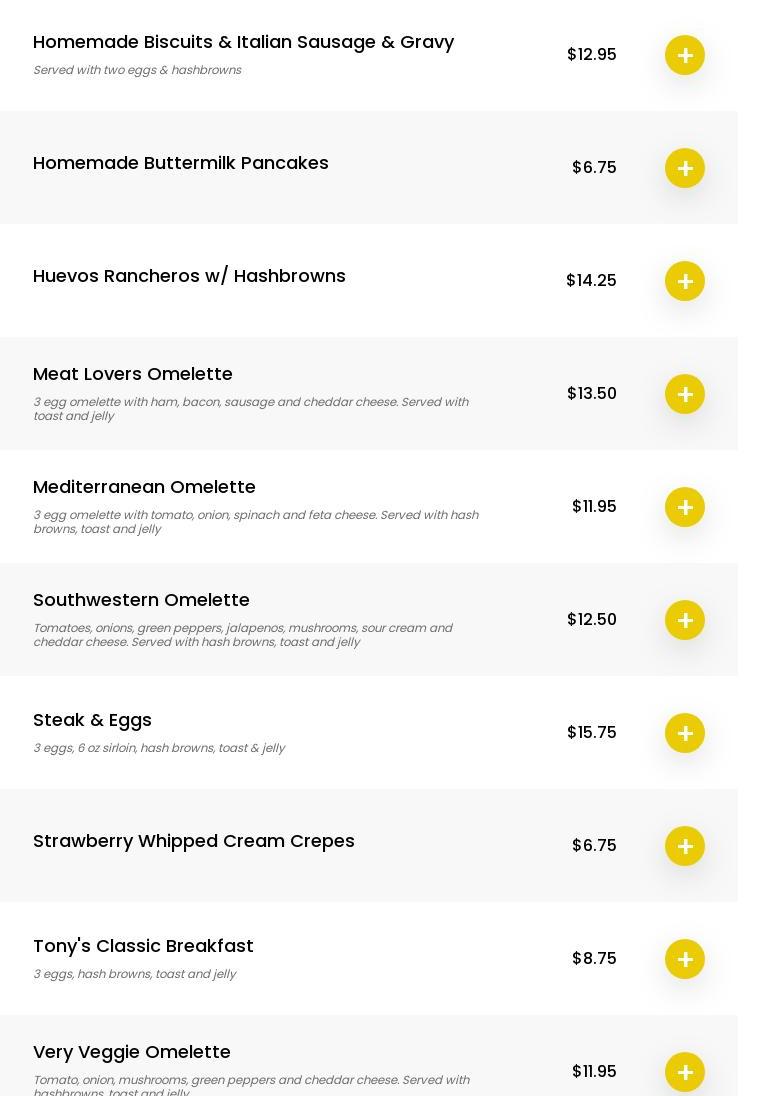Add Tony's Classic Breakfast to cart
The height and width of the screenshot is (1096, 770).
[685, 959]
